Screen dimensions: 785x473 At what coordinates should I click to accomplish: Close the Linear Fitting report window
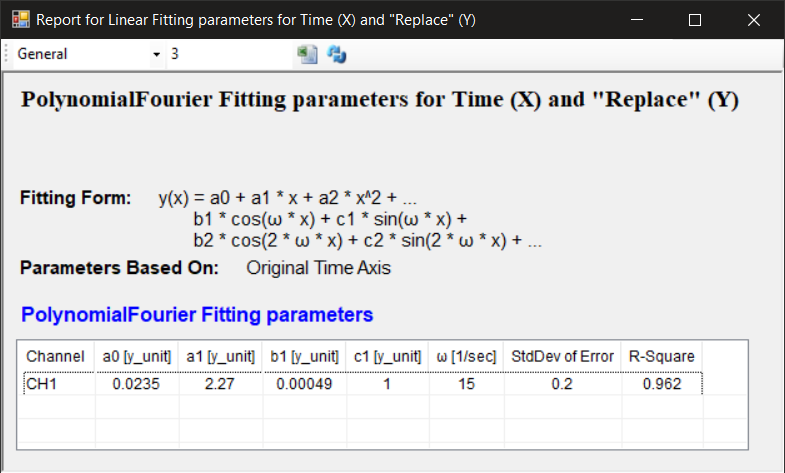pyautogui.click(x=754, y=19)
